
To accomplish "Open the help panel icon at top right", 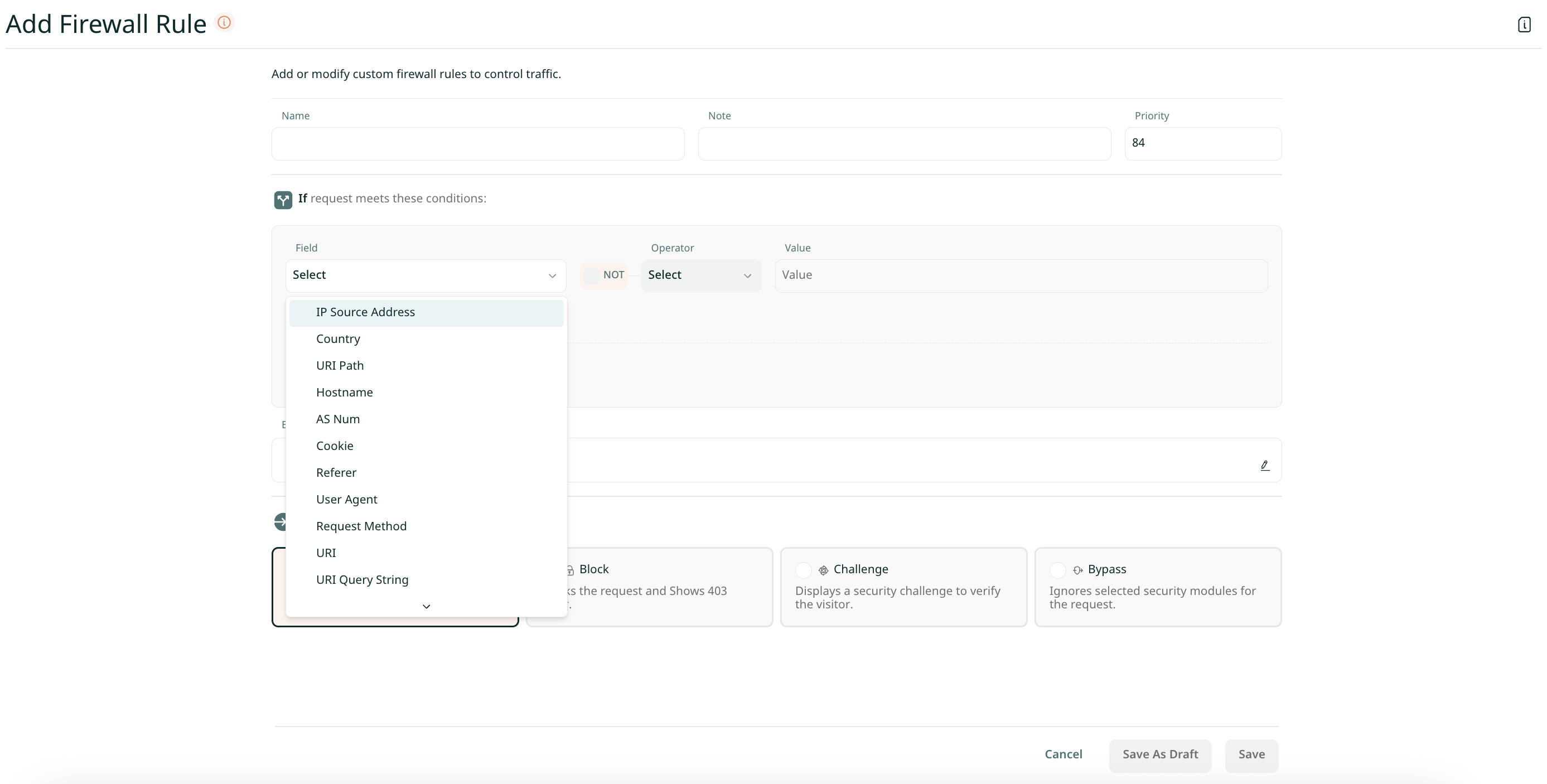I will 1524,25.
